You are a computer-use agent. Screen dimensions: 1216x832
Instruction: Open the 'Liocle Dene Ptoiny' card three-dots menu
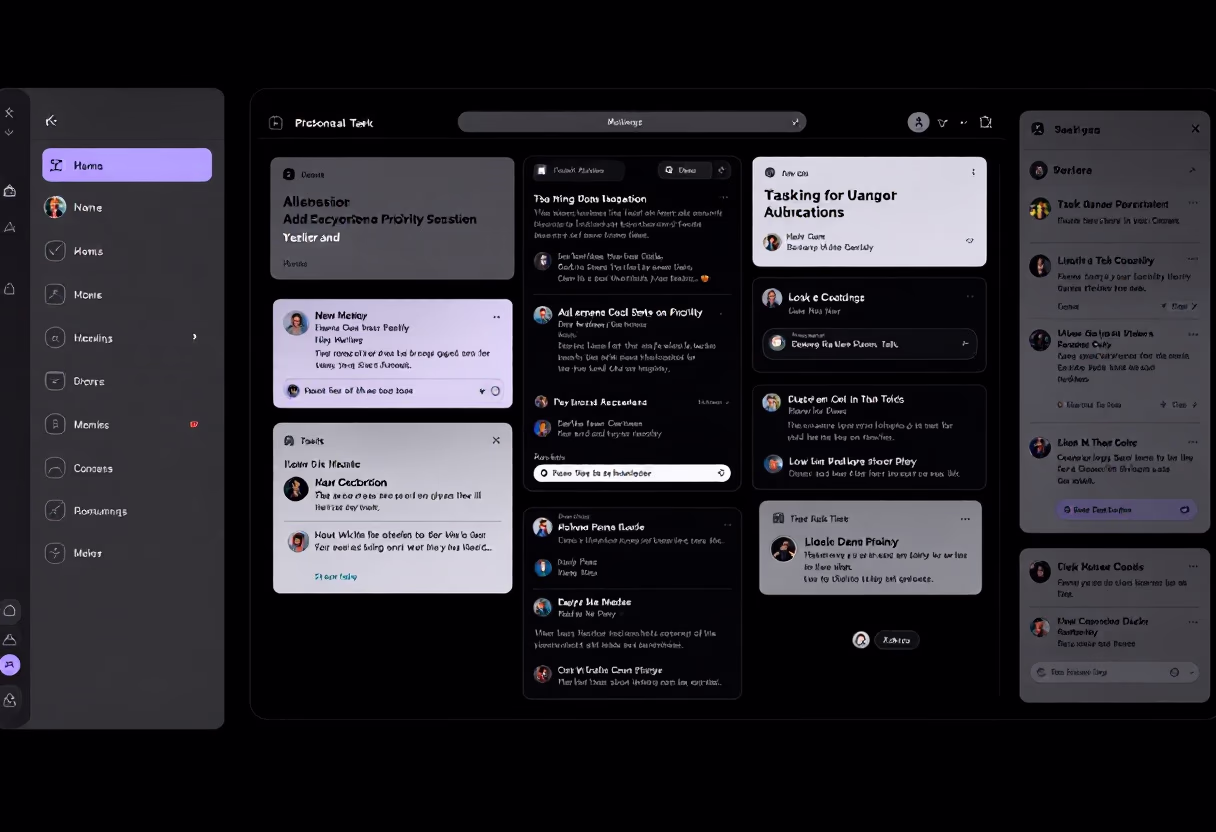tap(965, 519)
